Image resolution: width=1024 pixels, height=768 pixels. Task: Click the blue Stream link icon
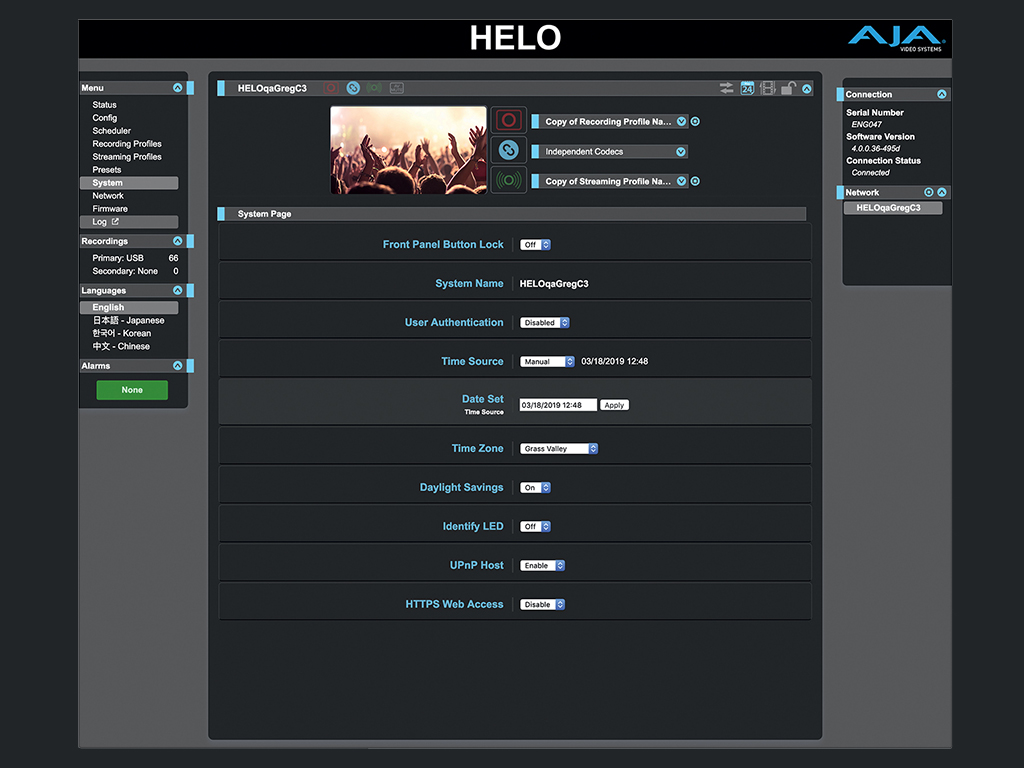coord(353,87)
